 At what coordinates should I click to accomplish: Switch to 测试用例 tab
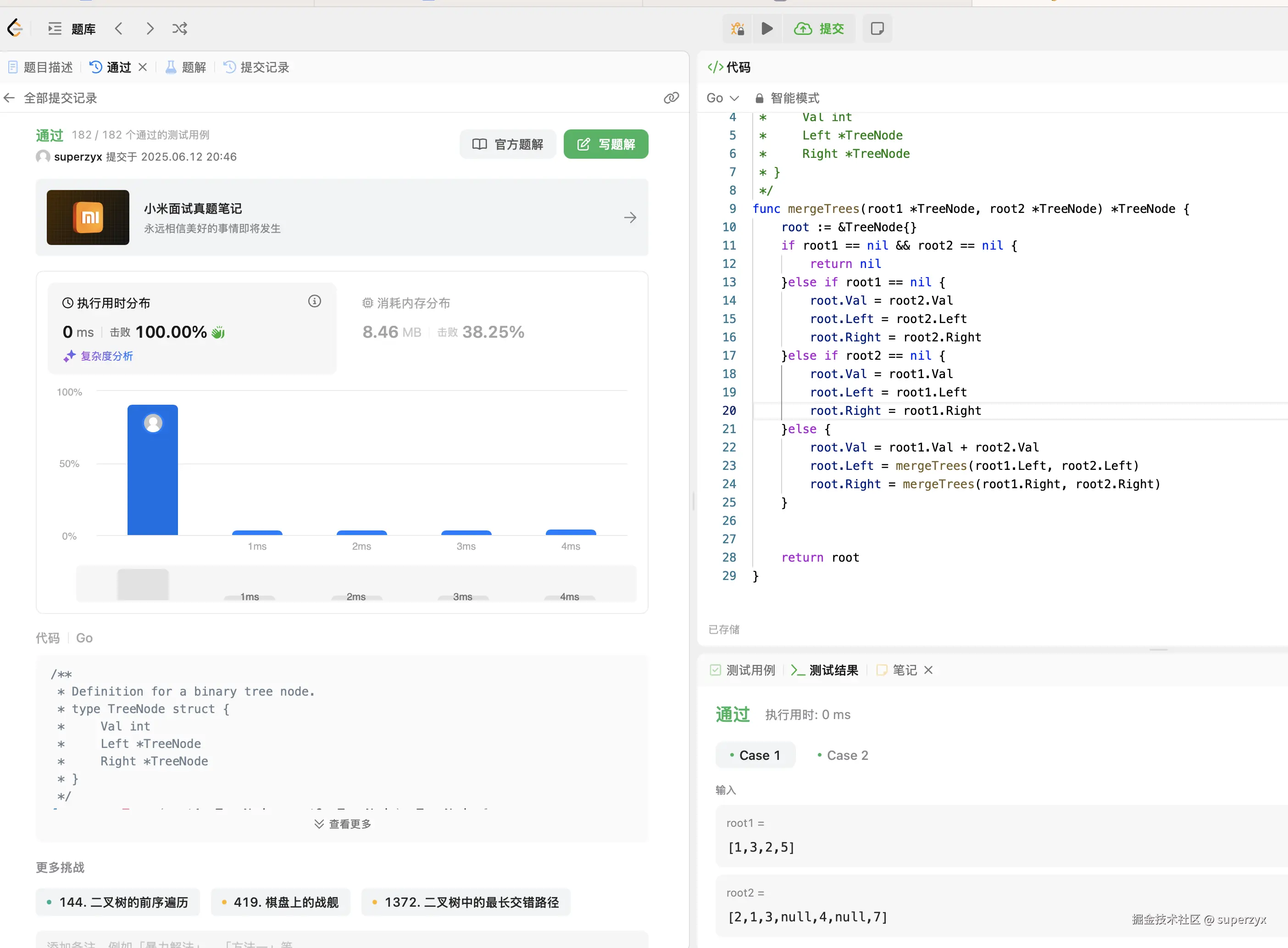[743, 670]
